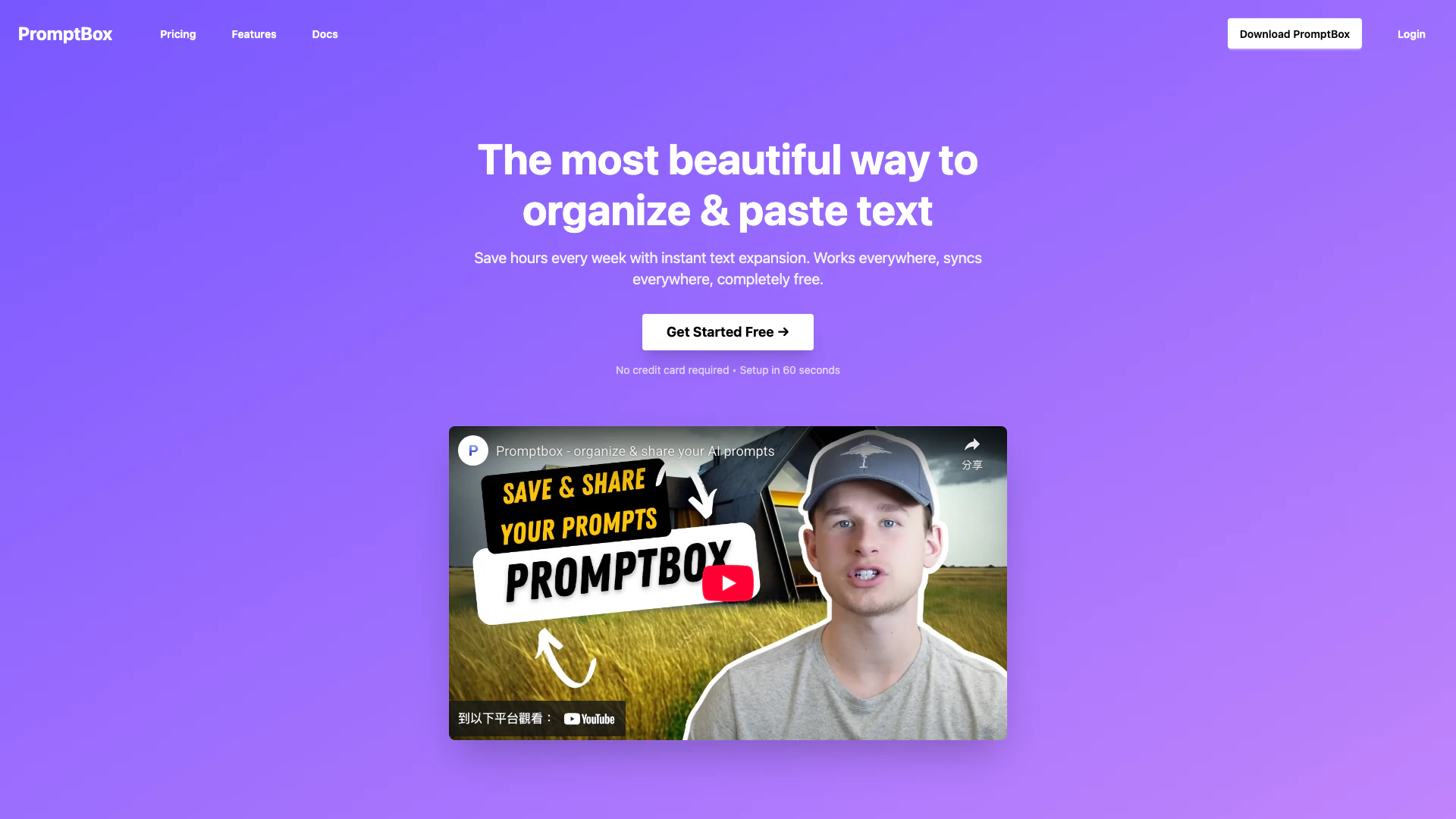
Task: Click the '到以下平台觀看' watch-on text
Action: [x=505, y=718]
